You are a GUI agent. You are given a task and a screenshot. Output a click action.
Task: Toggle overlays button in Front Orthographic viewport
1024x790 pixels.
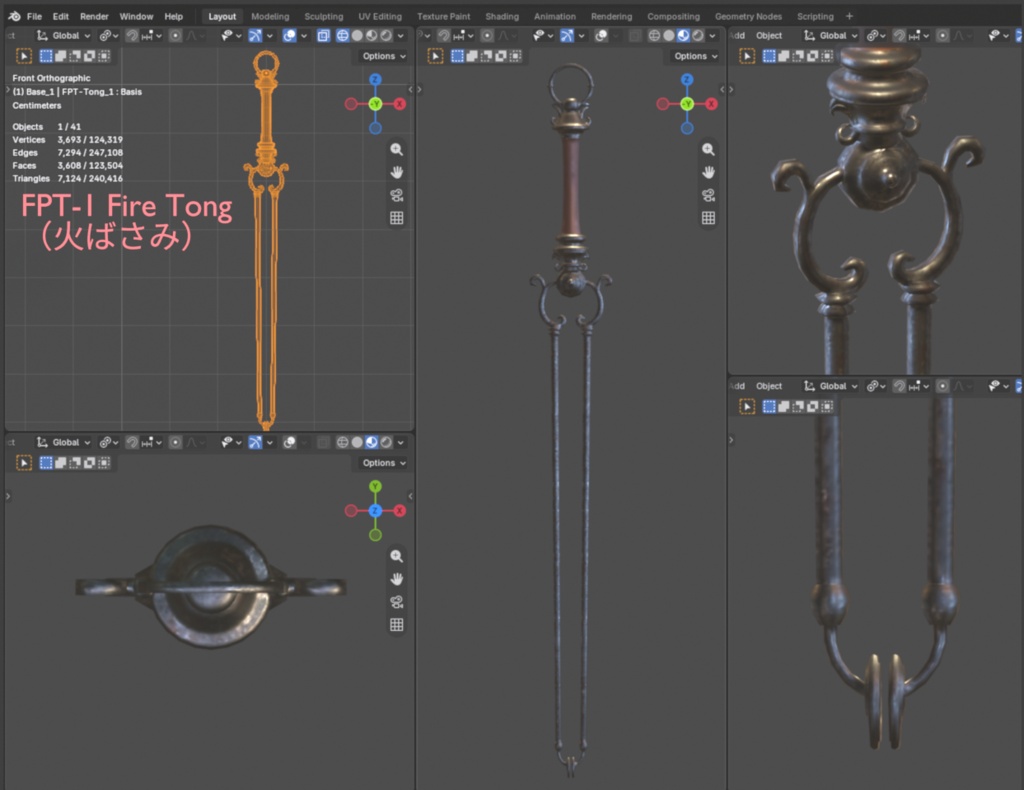point(289,36)
